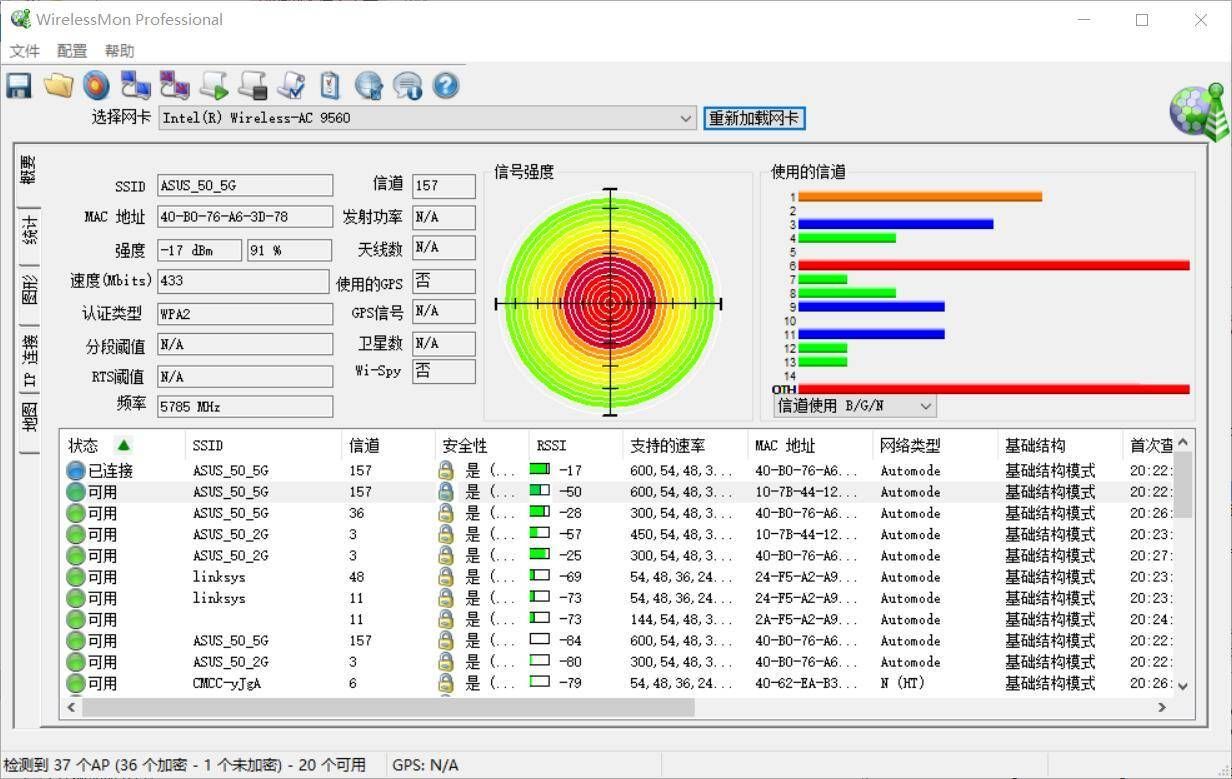Click the orange target toolbar icon
Image resolution: width=1232 pixels, height=779 pixels.
[x=96, y=85]
